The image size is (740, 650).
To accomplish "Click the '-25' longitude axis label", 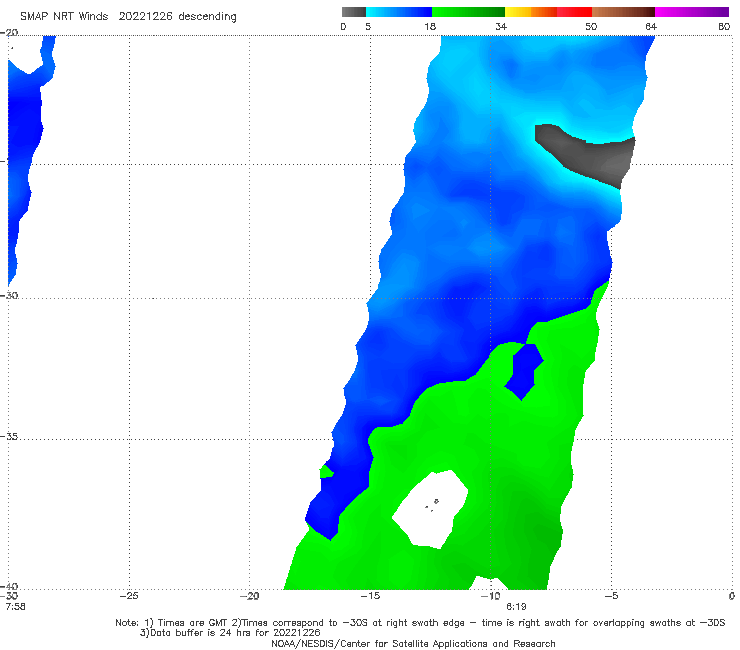I will click(x=129, y=596).
